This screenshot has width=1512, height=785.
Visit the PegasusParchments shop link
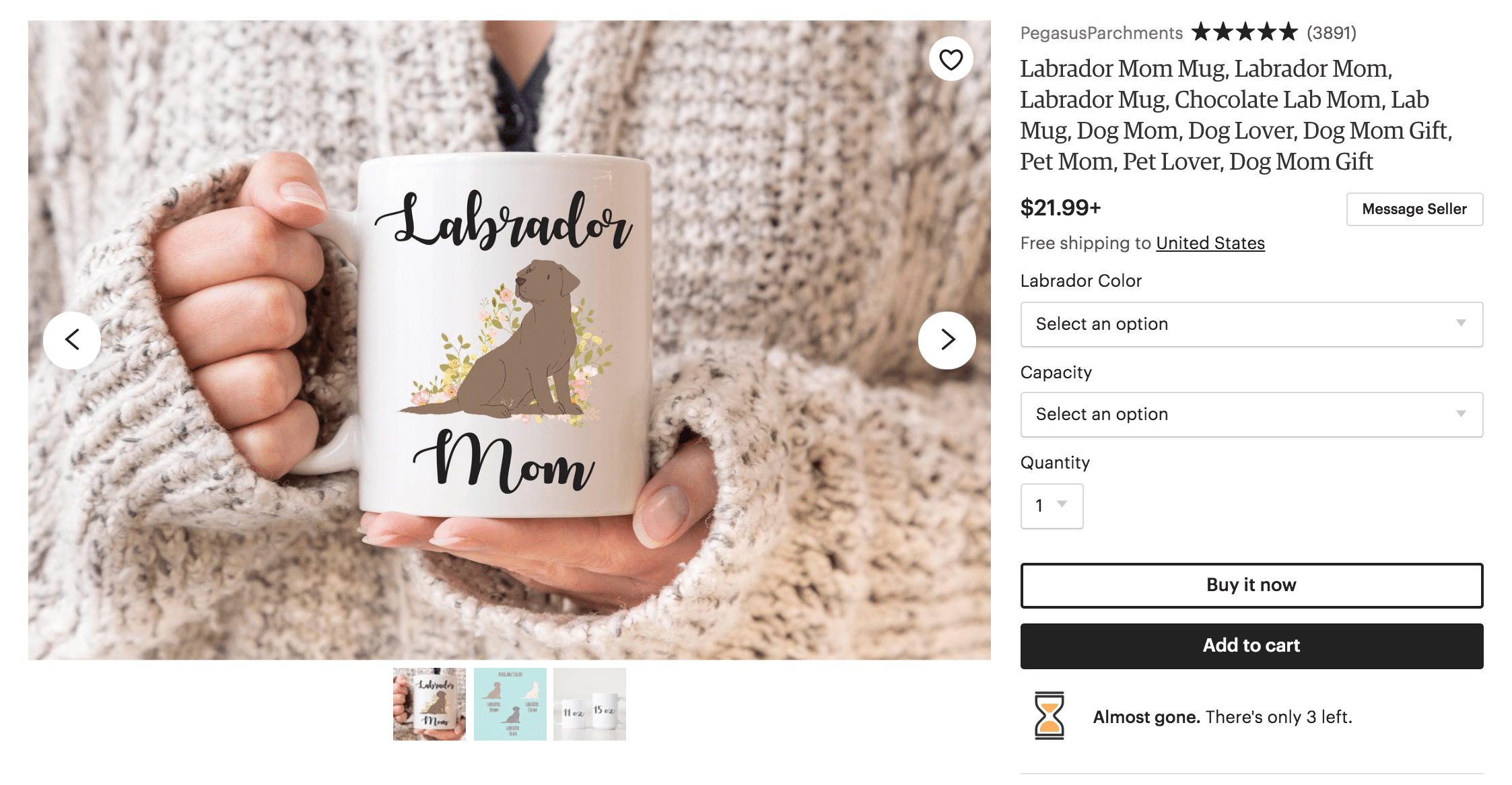[1101, 33]
